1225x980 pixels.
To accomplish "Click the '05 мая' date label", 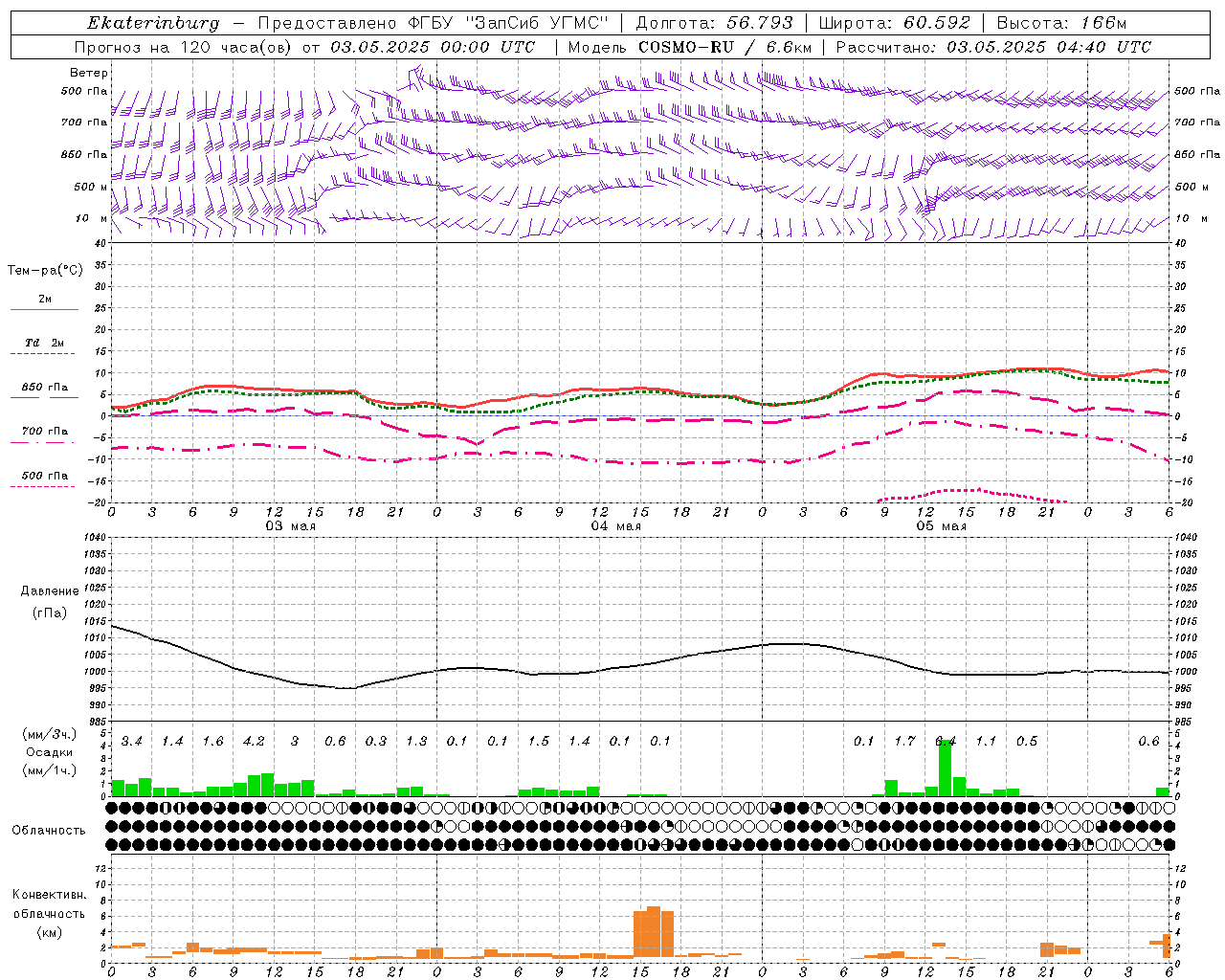I will point(941,526).
